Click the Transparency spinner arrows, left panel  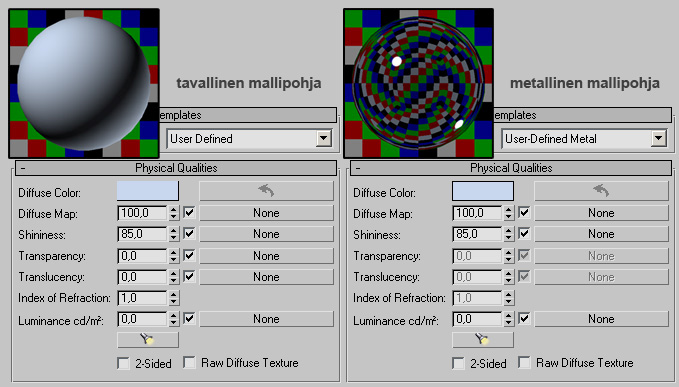point(174,255)
